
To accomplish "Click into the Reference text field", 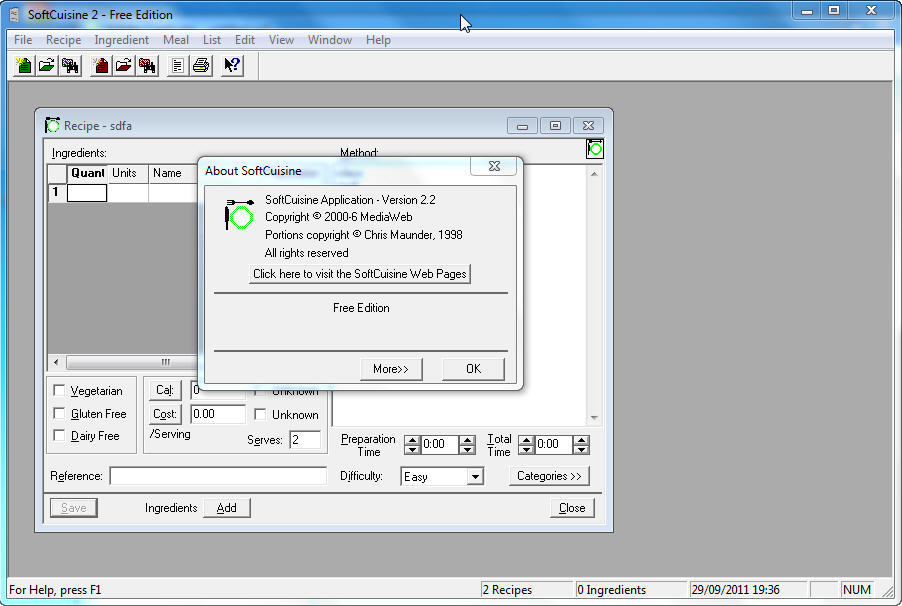I will tap(218, 476).
